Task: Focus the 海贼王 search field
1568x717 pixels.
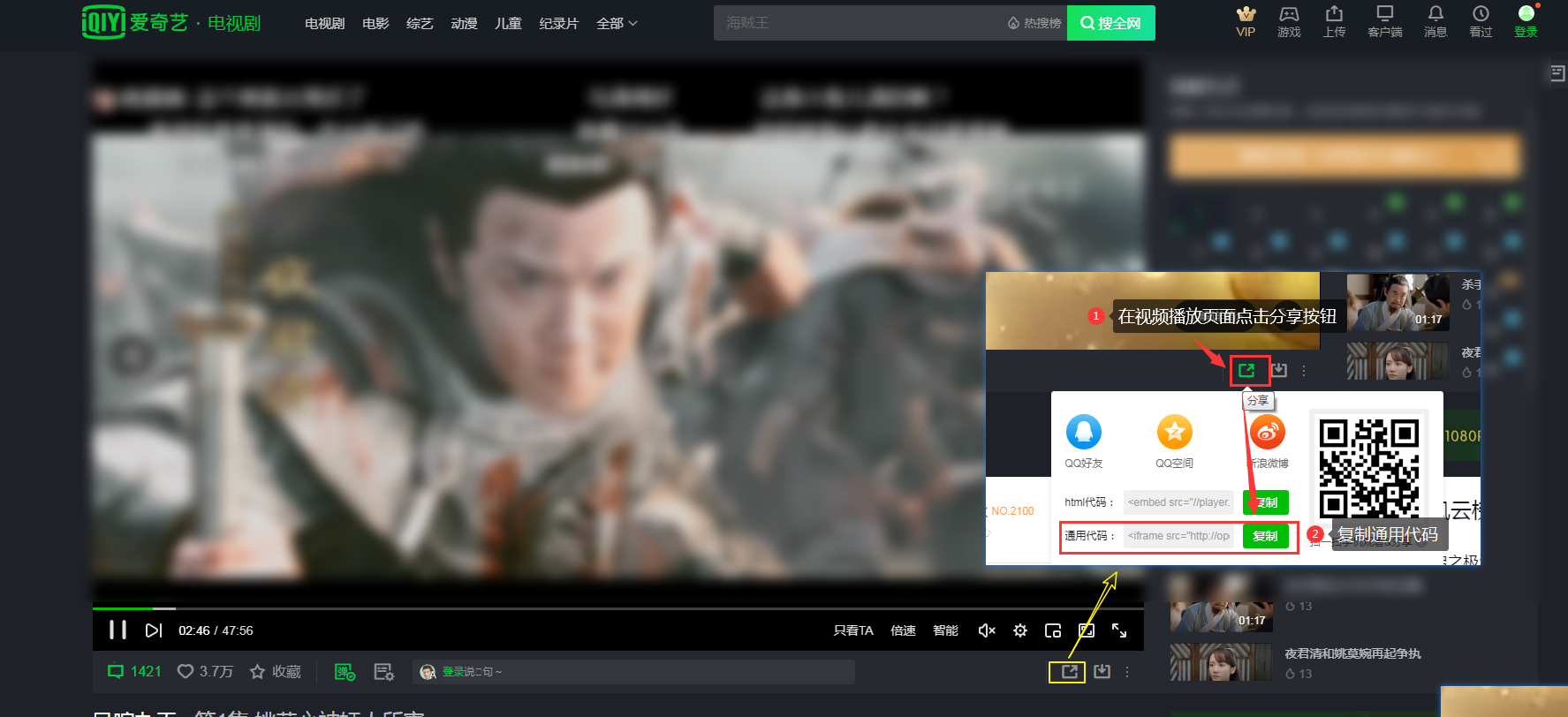Action: 857,23
